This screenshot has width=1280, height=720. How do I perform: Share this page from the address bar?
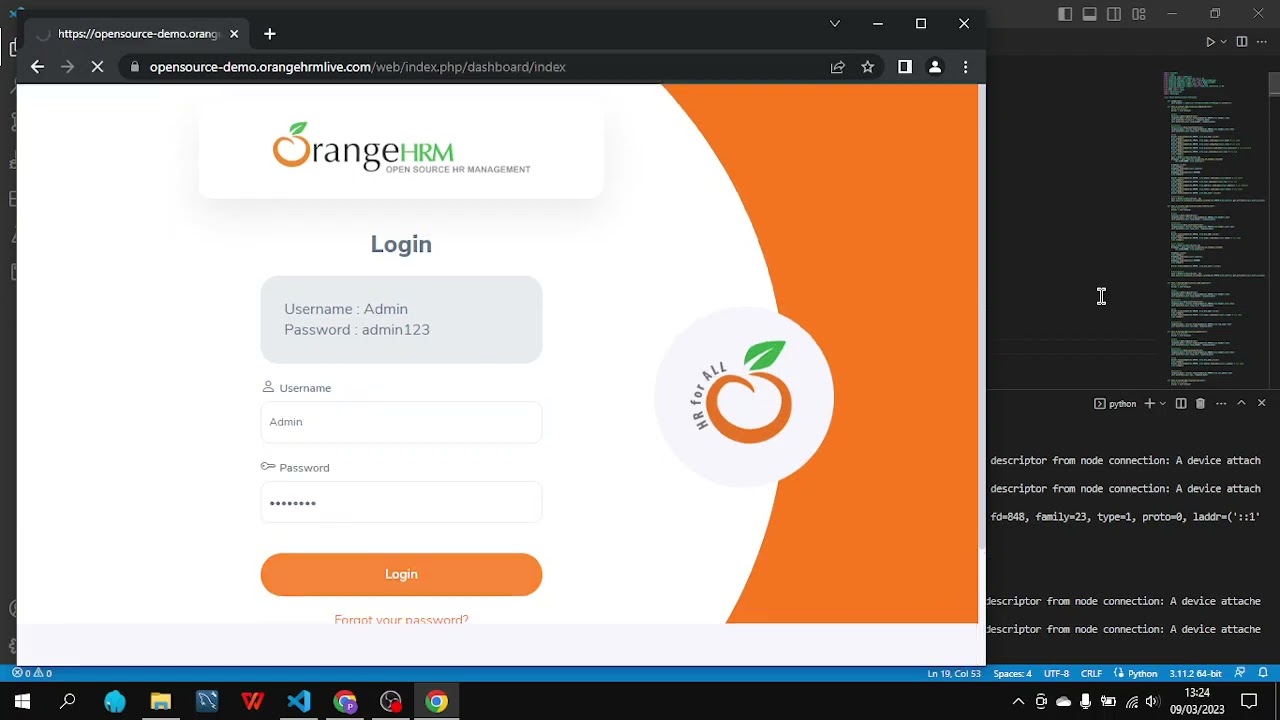[837, 67]
